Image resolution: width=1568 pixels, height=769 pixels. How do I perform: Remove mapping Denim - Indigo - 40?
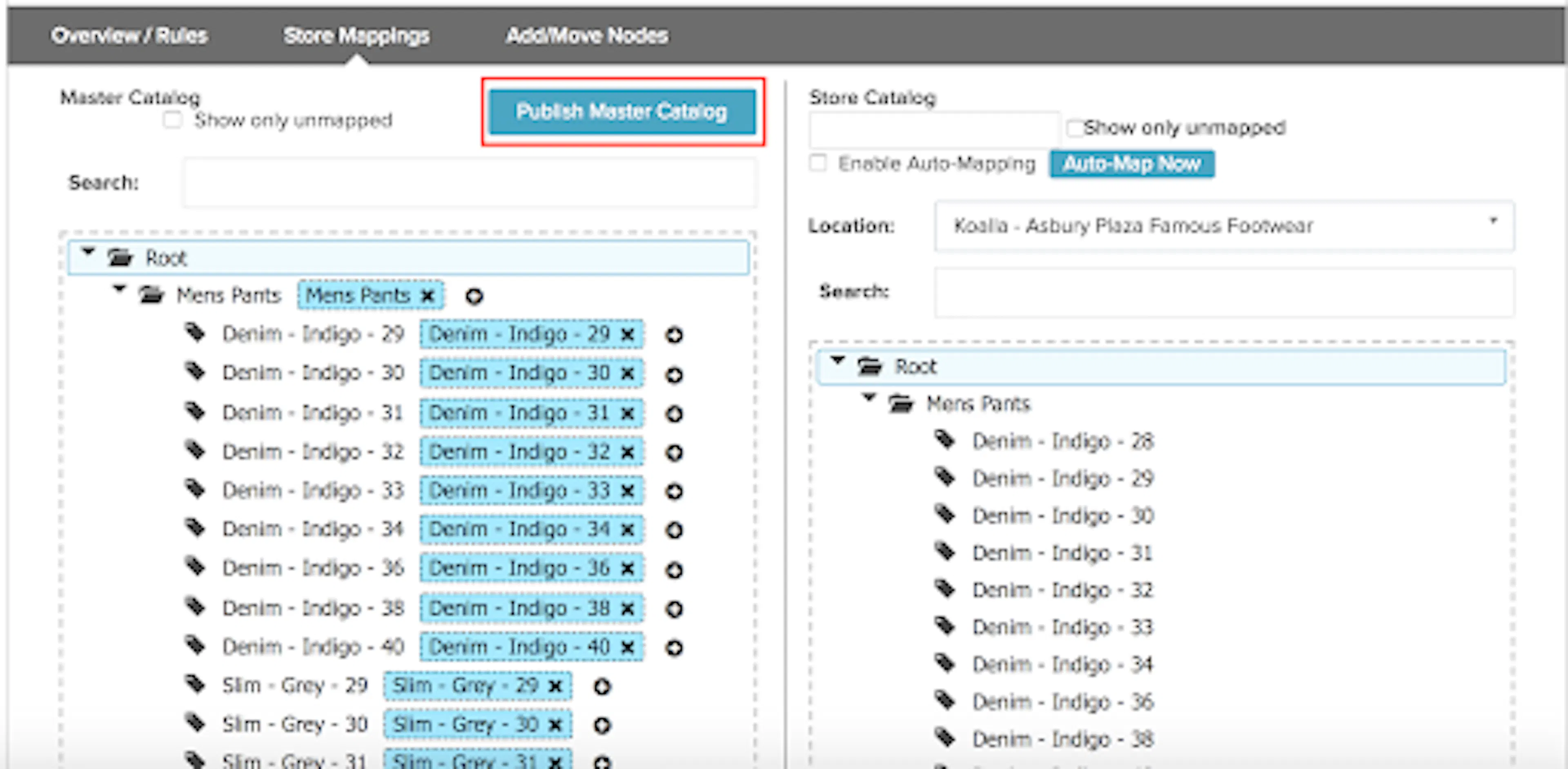pos(628,648)
